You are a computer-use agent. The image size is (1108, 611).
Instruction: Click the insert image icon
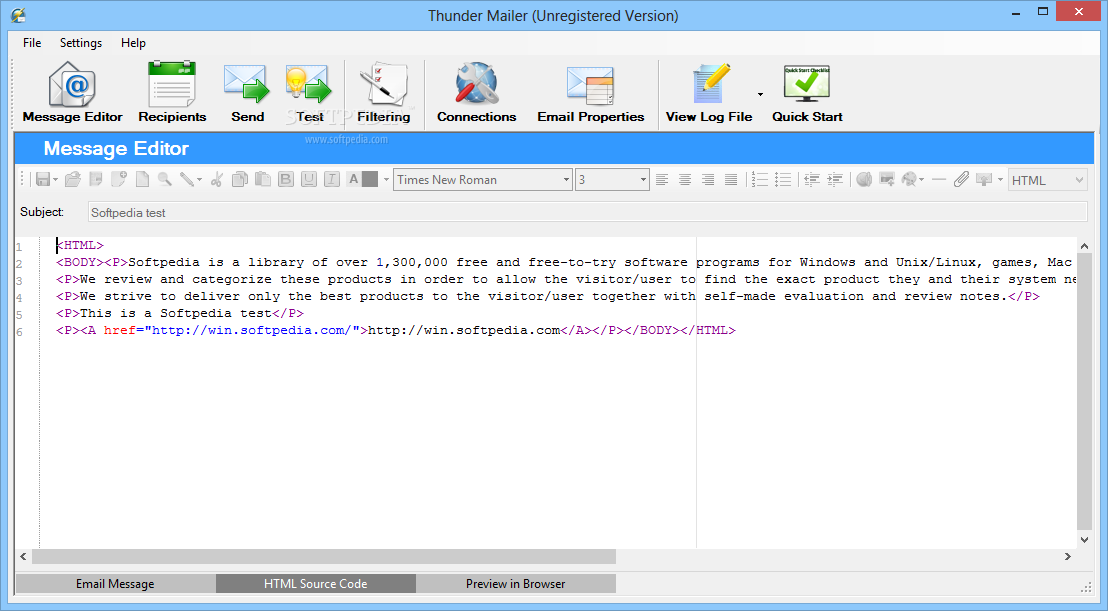pyautogui.click(x=887, y=179)
